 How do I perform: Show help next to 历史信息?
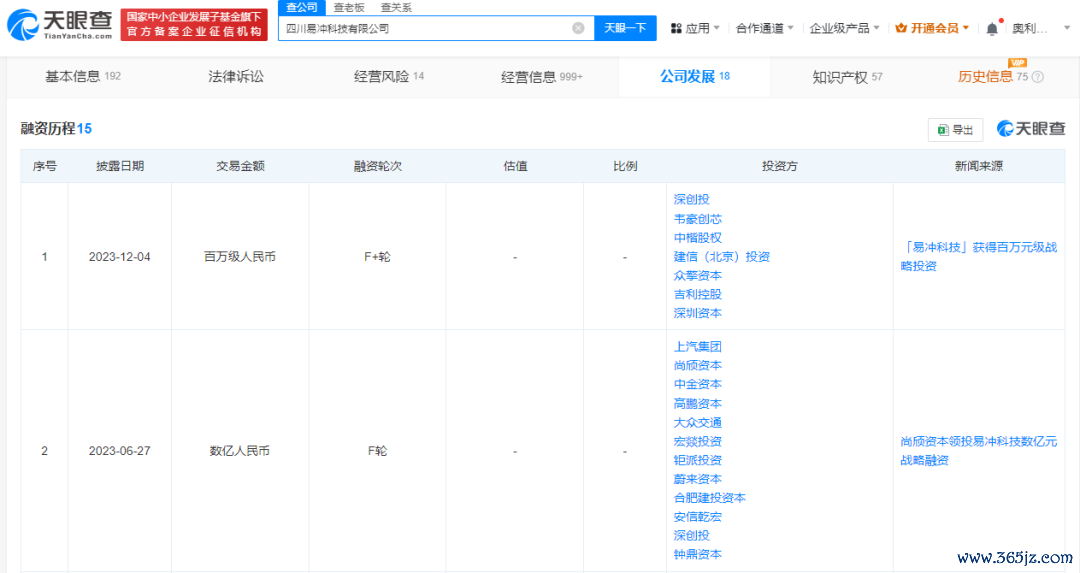click(x=1038, y=77)
